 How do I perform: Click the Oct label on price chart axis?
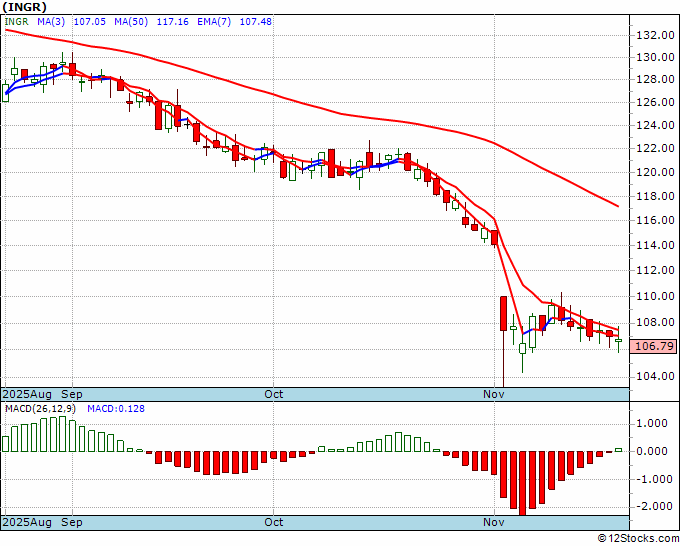(274, 394)
